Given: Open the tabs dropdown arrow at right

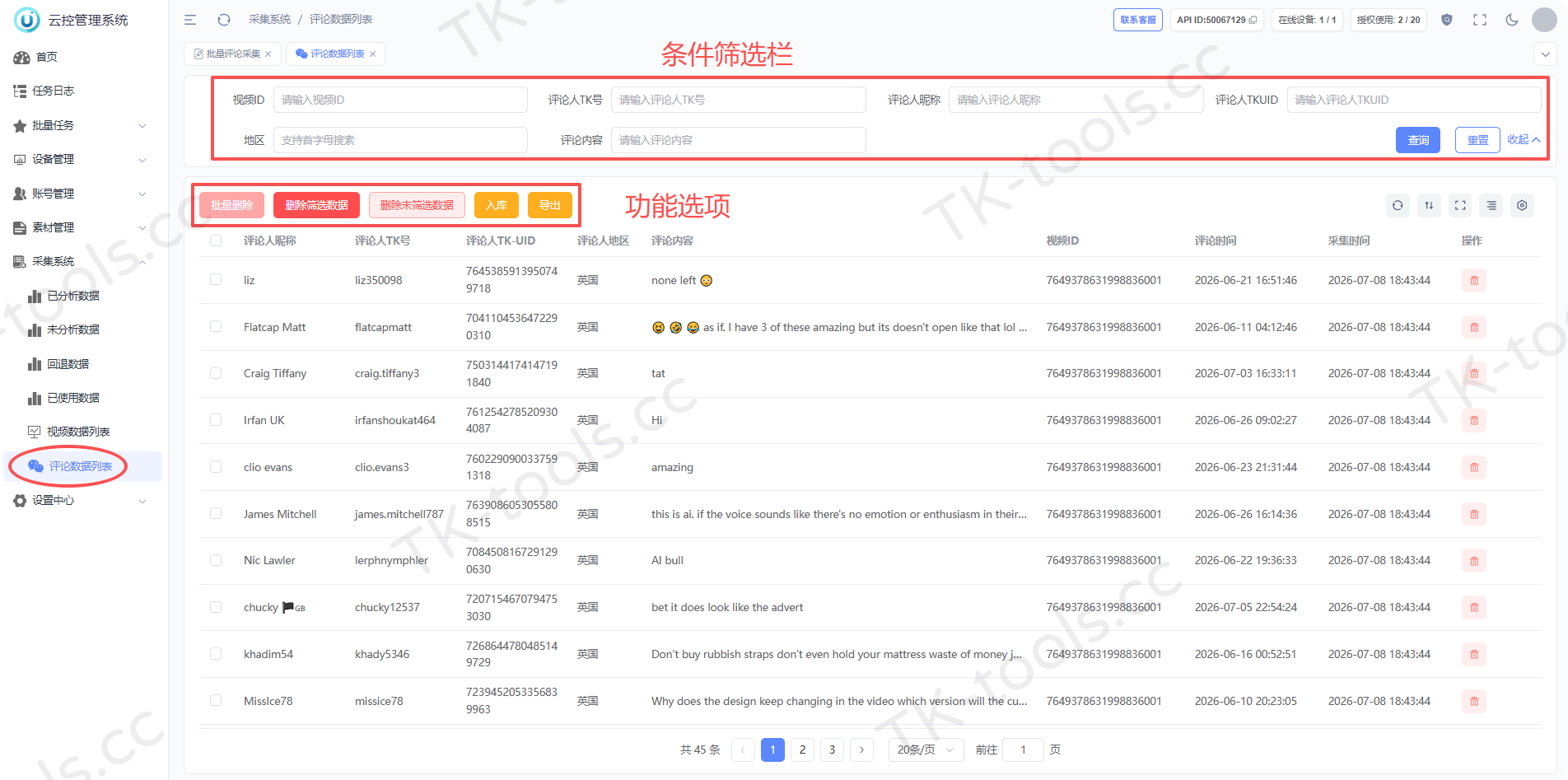Looking at the screenshot, I should click(1544, 54).
